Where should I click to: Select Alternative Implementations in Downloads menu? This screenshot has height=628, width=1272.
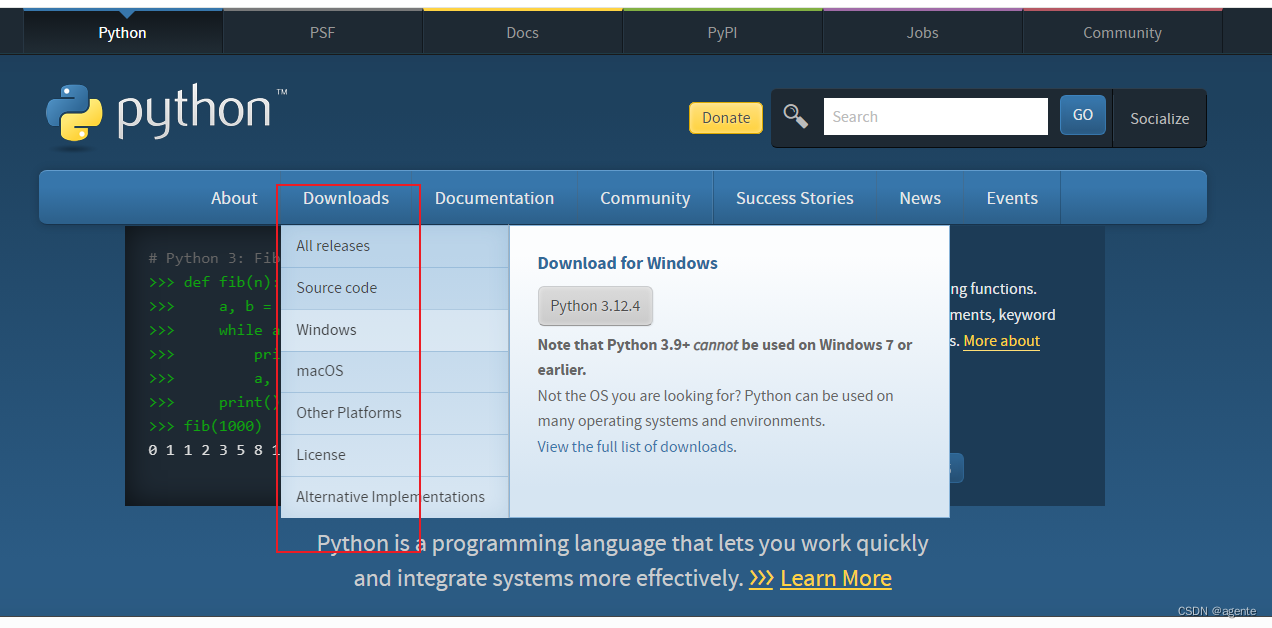coord(395,497)
